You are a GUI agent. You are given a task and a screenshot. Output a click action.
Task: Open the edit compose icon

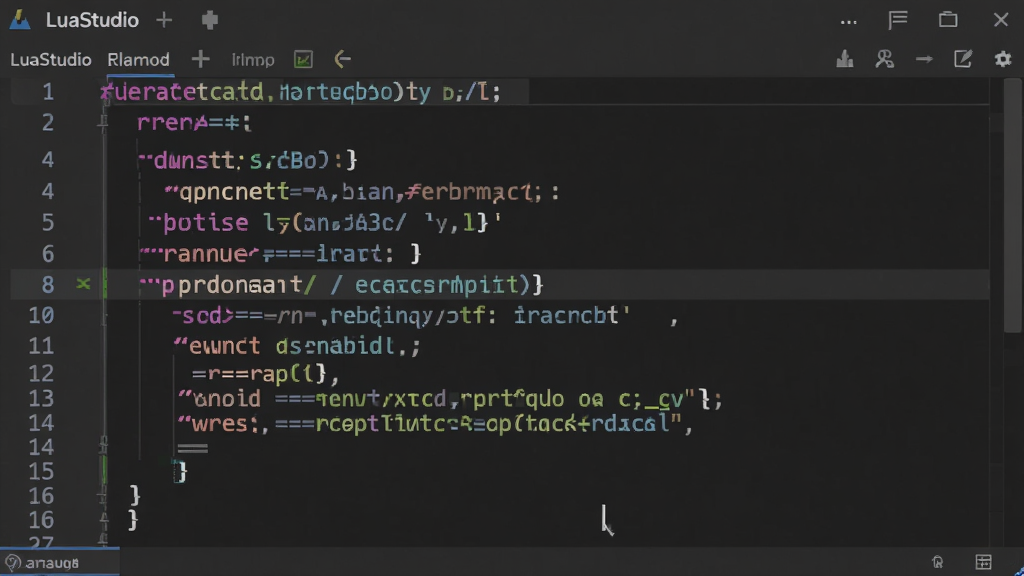[x=963, y=59]
